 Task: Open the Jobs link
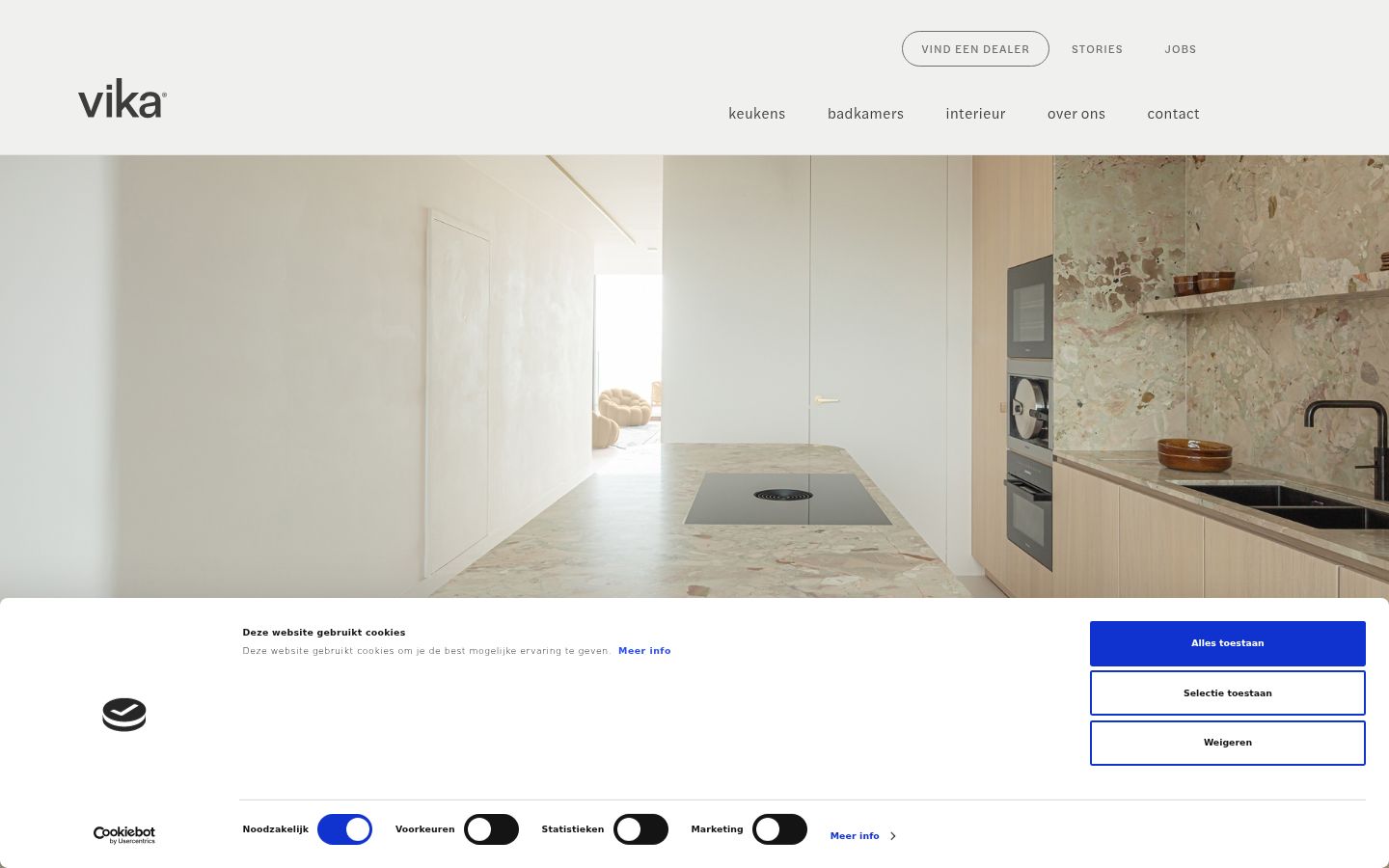tap(1181, 49)
